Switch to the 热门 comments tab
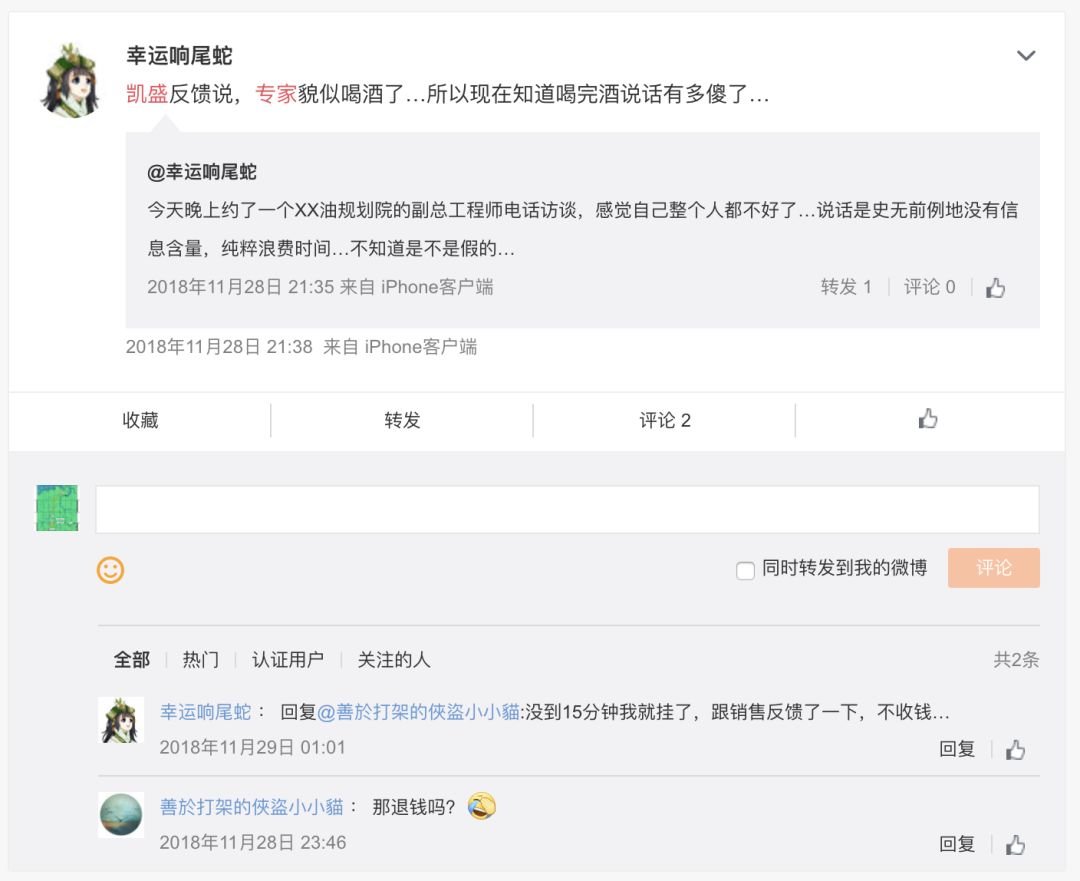The width and height of the screenshot is (1080, 881). click(201, 660)
